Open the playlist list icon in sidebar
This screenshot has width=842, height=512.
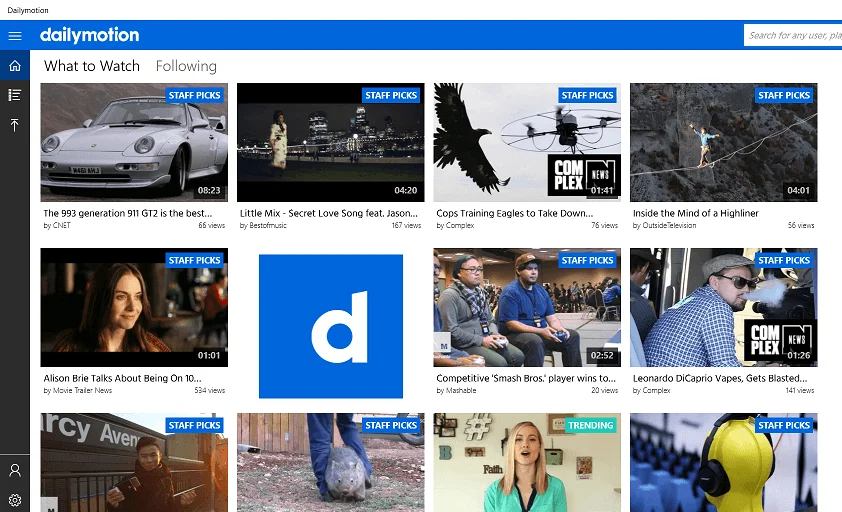pos(15,95)
